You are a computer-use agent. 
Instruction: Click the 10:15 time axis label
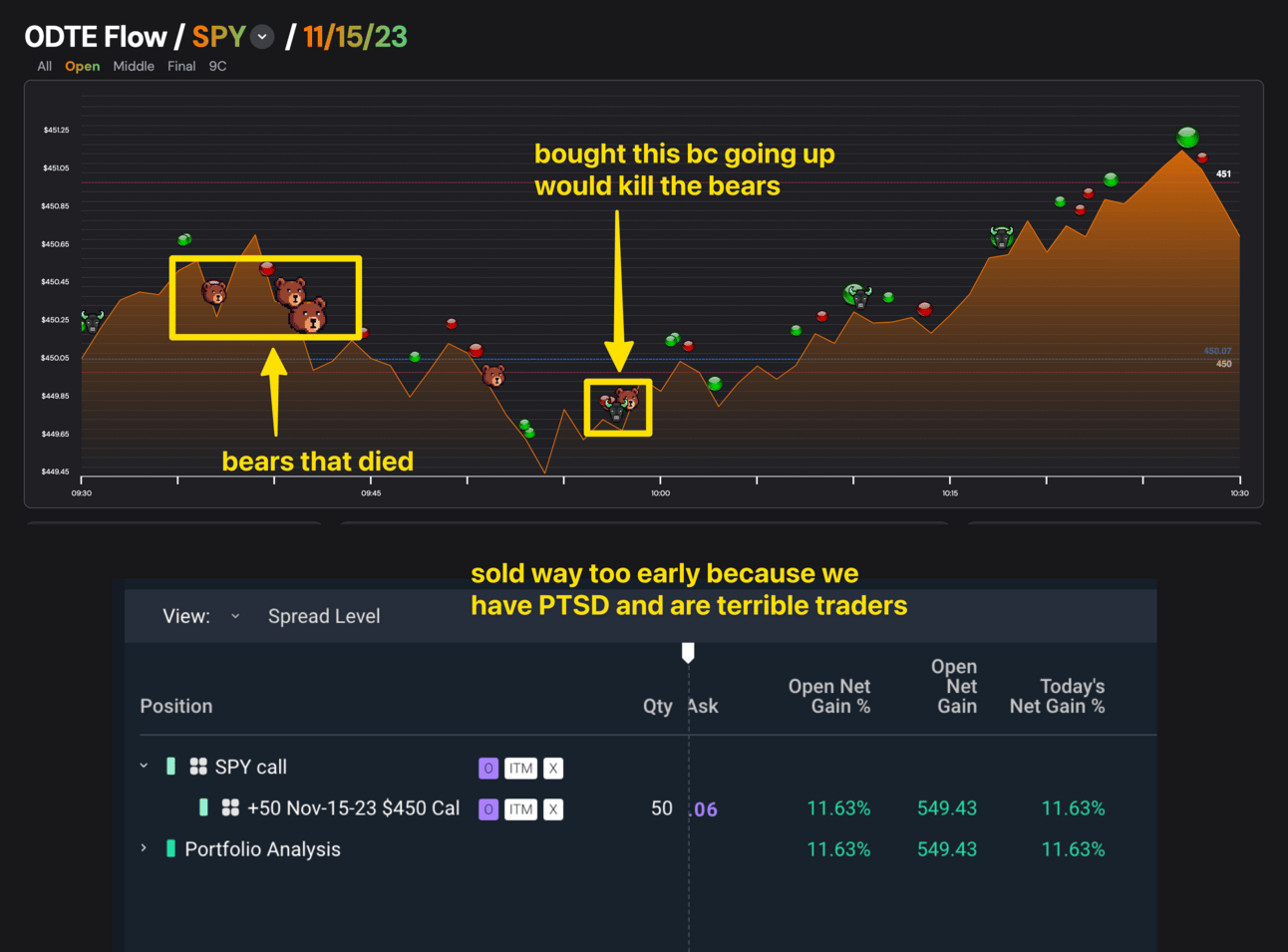[950, 492]
